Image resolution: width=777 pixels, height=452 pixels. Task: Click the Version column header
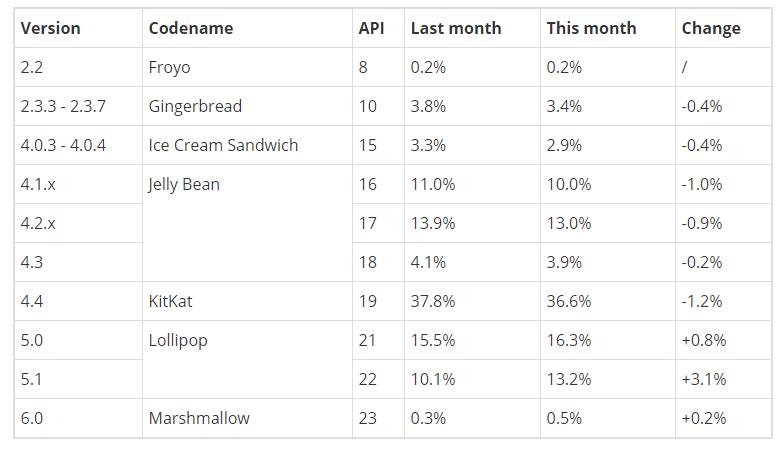50,28
